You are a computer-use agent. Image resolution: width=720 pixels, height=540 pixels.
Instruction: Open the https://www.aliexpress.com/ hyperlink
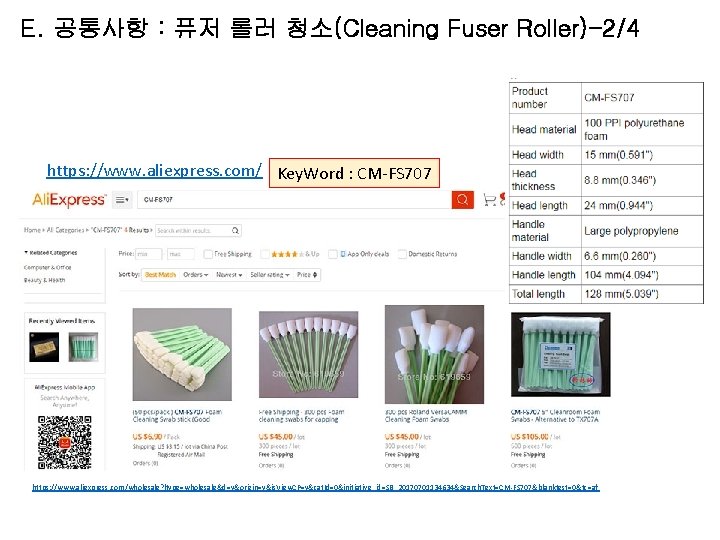pyautogui.click(x=154, y=170)
